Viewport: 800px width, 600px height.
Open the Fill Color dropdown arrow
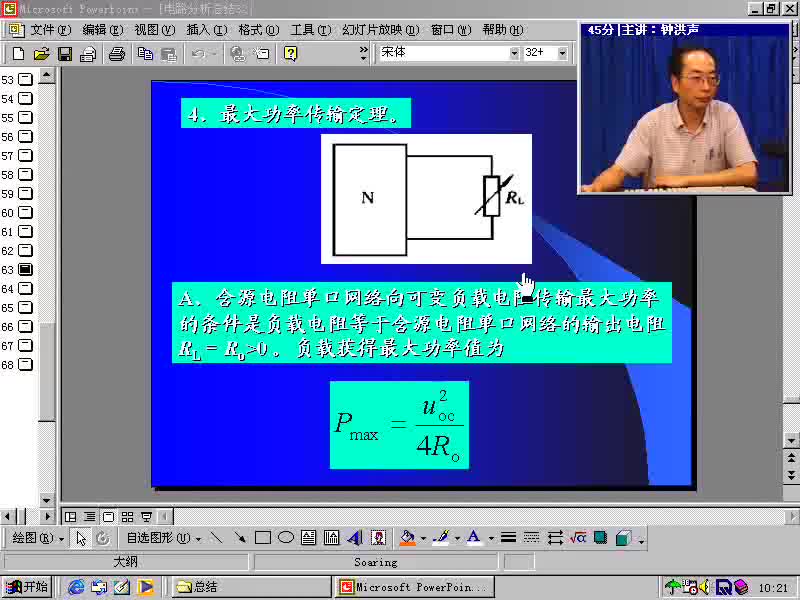tap(423, 538)
